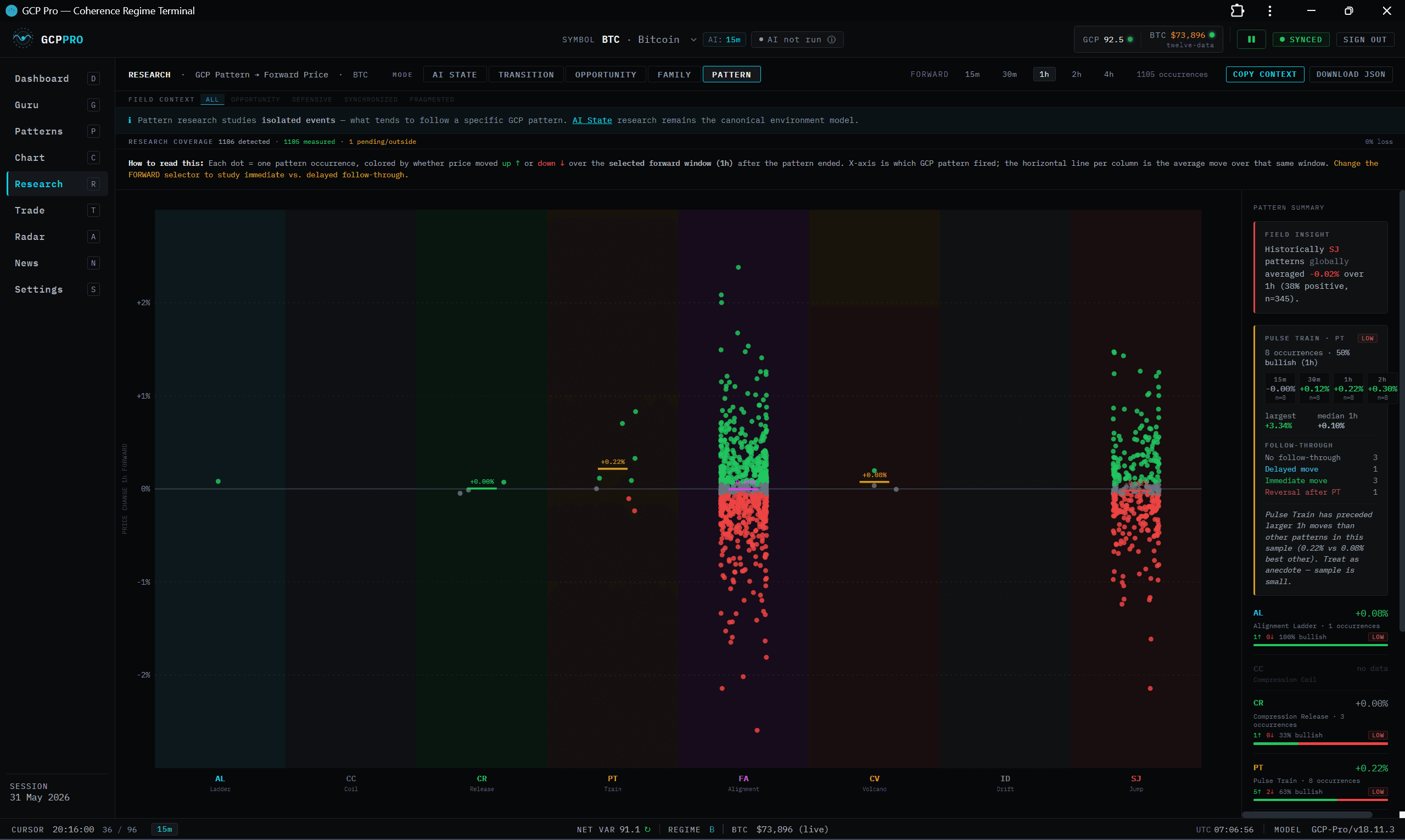
Task: Set the forward window to 4h
Action: pos(1109,75)
